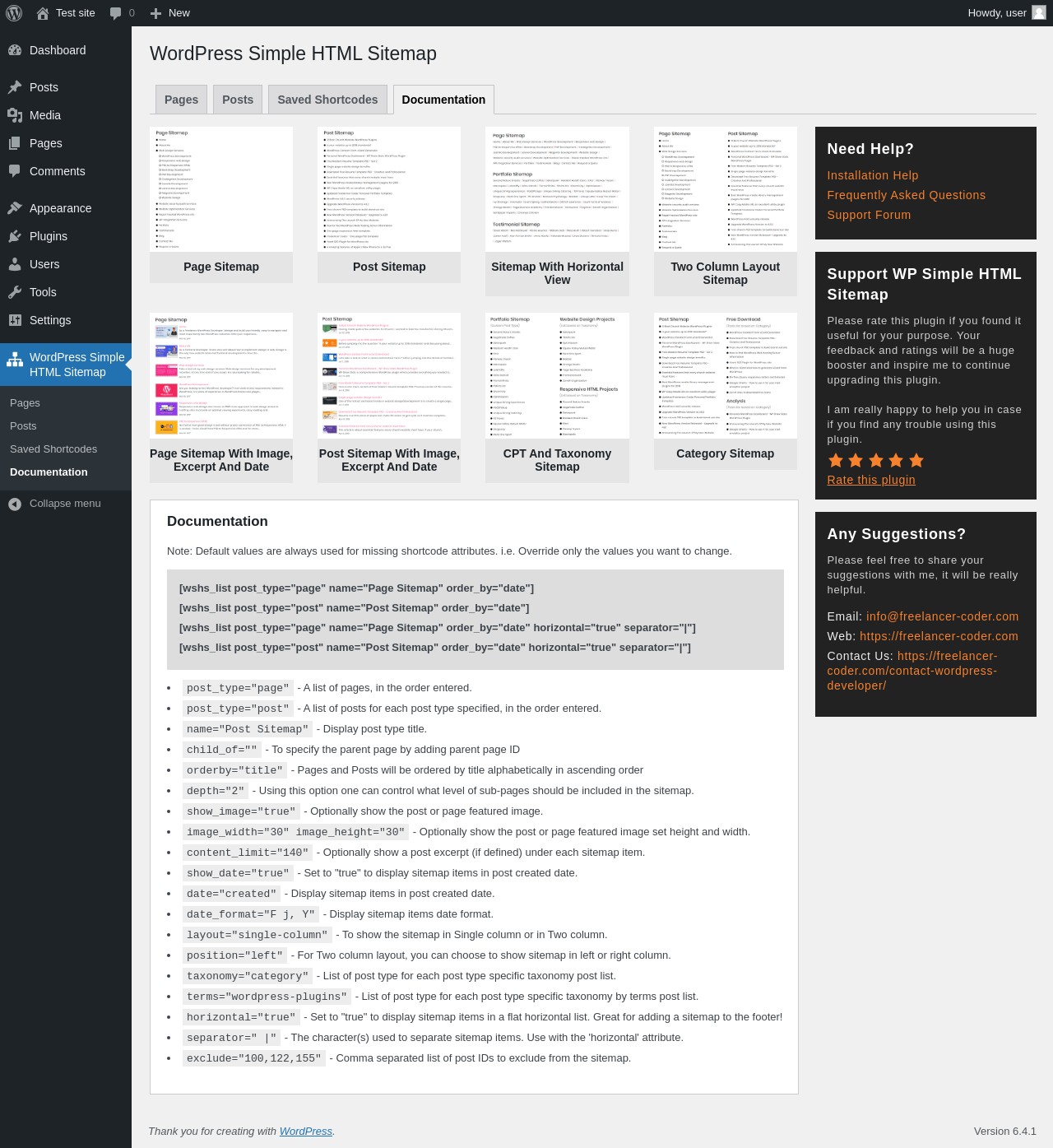Click Howdy, user account text
1053x1148 pixels.
tap(997, 13)
